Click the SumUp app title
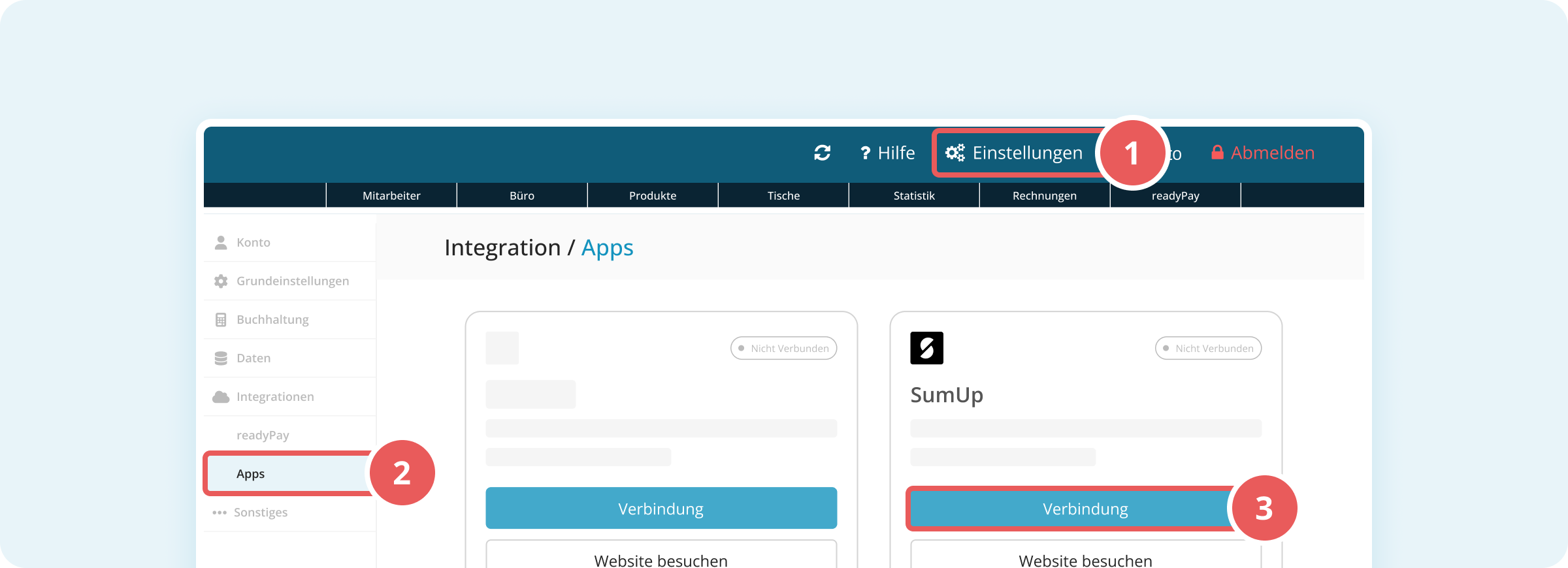Viewport: 1568px width, 568px height. 947,395
